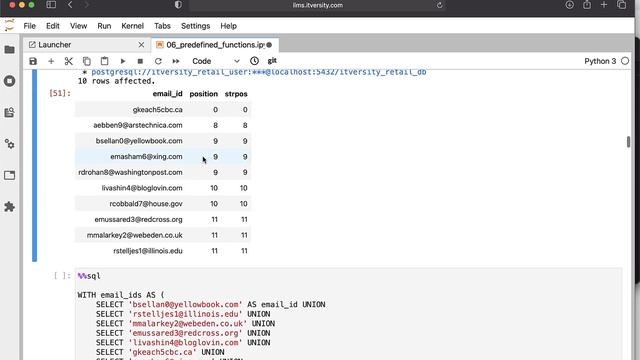Click the 'WITH email_ids AS (' code line
Screen dimensions: 640x360
121,295
